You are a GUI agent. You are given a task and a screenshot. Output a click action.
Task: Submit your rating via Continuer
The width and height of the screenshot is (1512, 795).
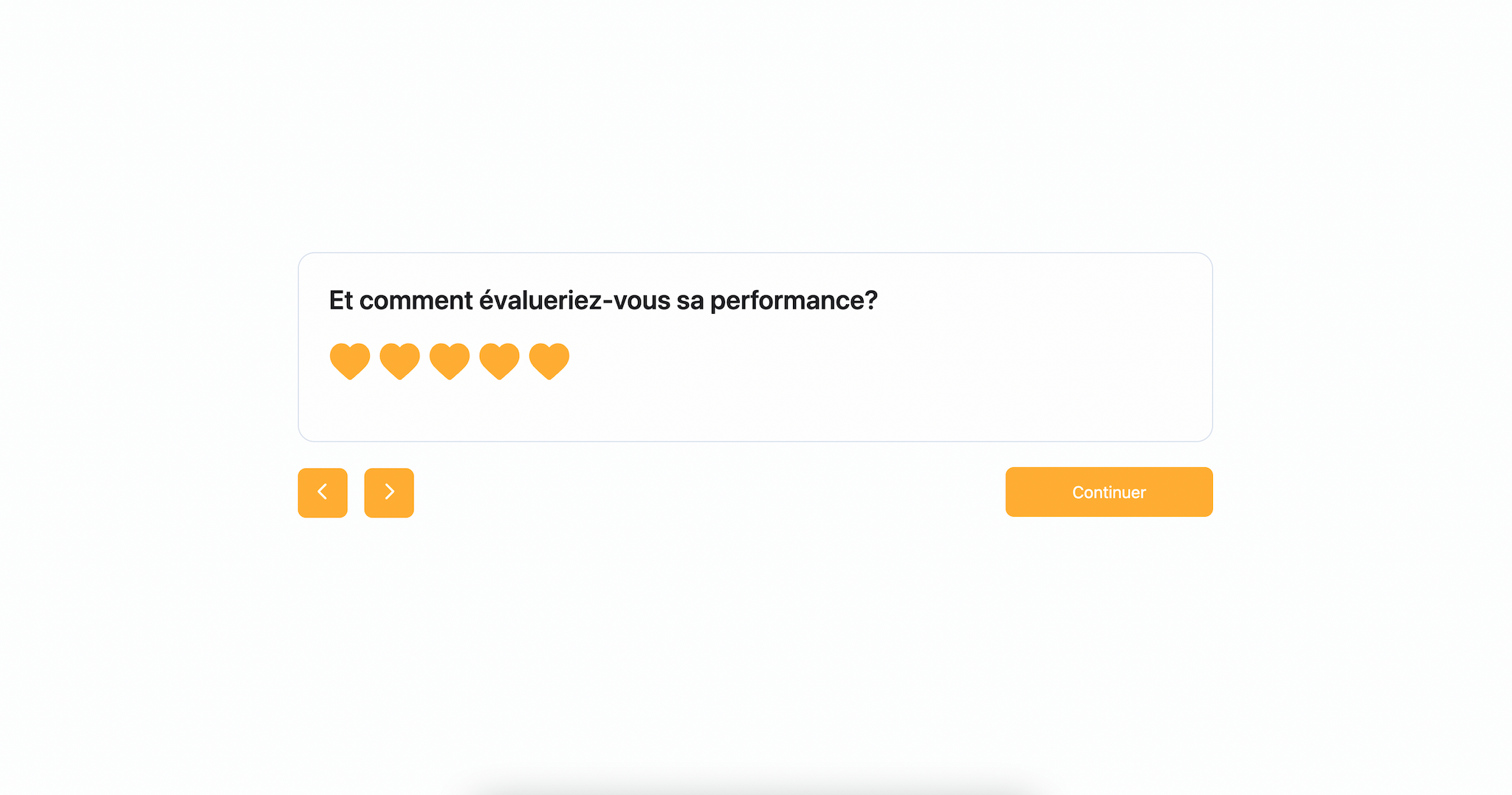(x=1108, y=492)
